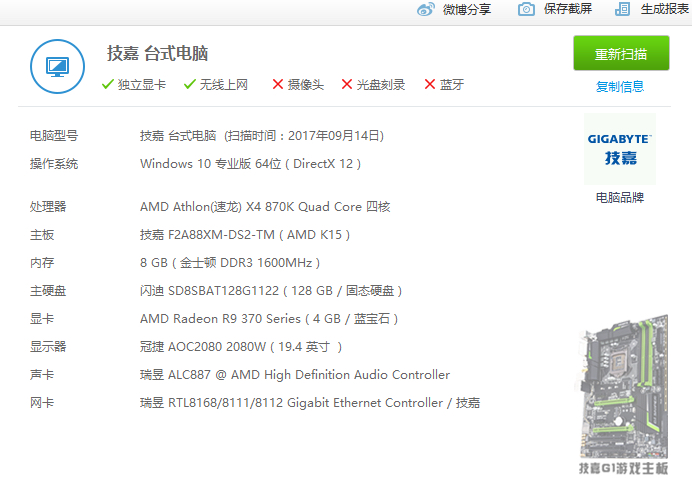Viewport: 692px width, 492px height.
Task: Click the green check beside 独立显卡
Action: coord(108,84)
